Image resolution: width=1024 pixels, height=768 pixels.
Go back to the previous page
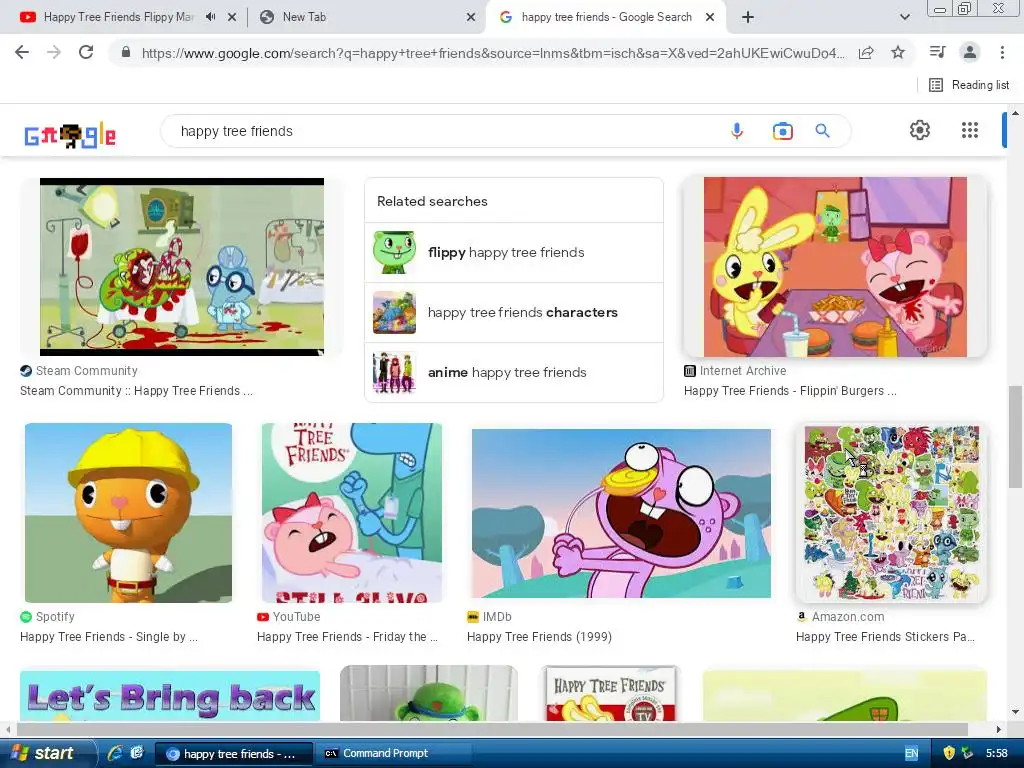22,52
